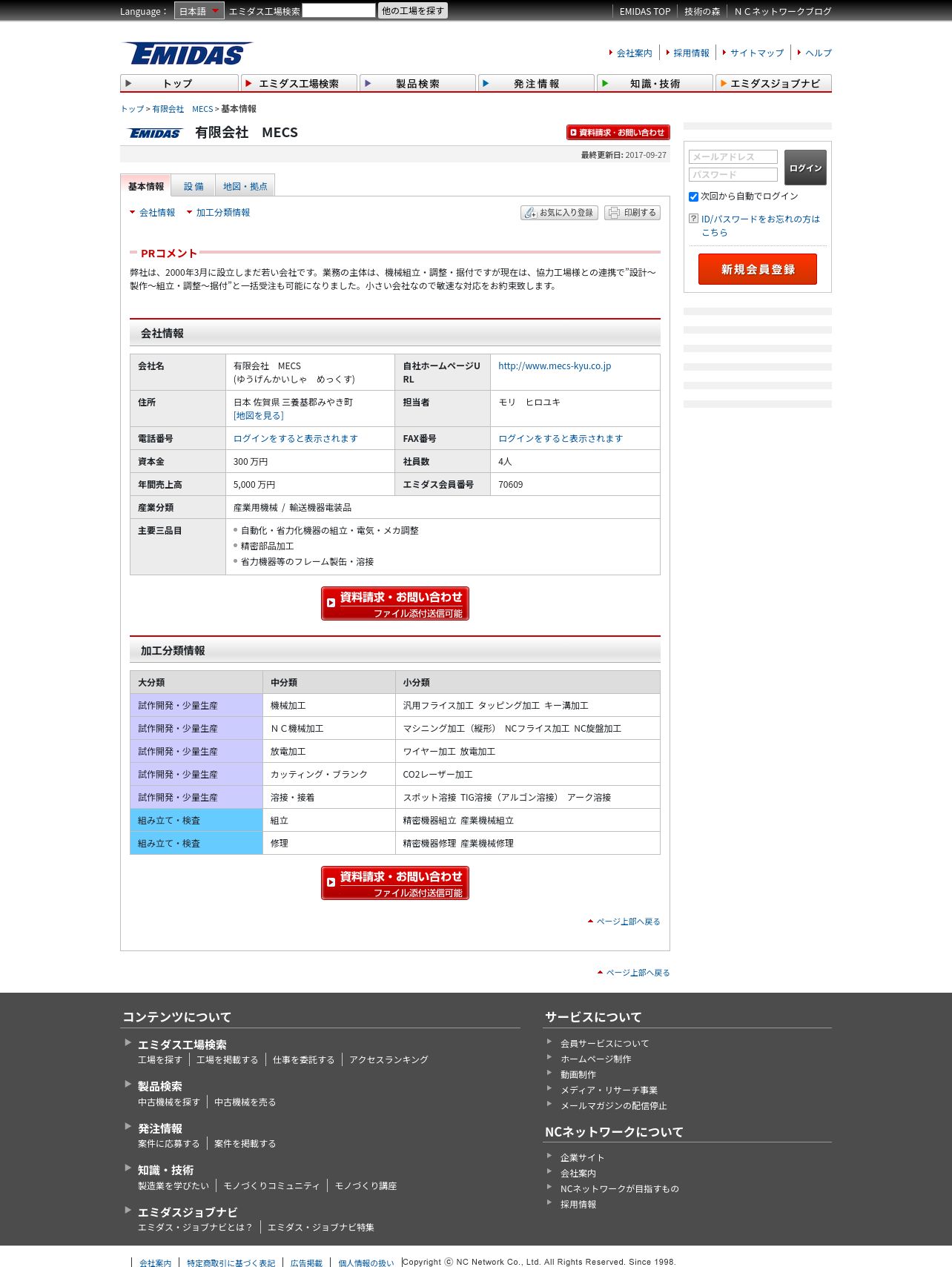
Task: Open the Language dropdown showing 日本語
Action: click(x=199, y=11)
